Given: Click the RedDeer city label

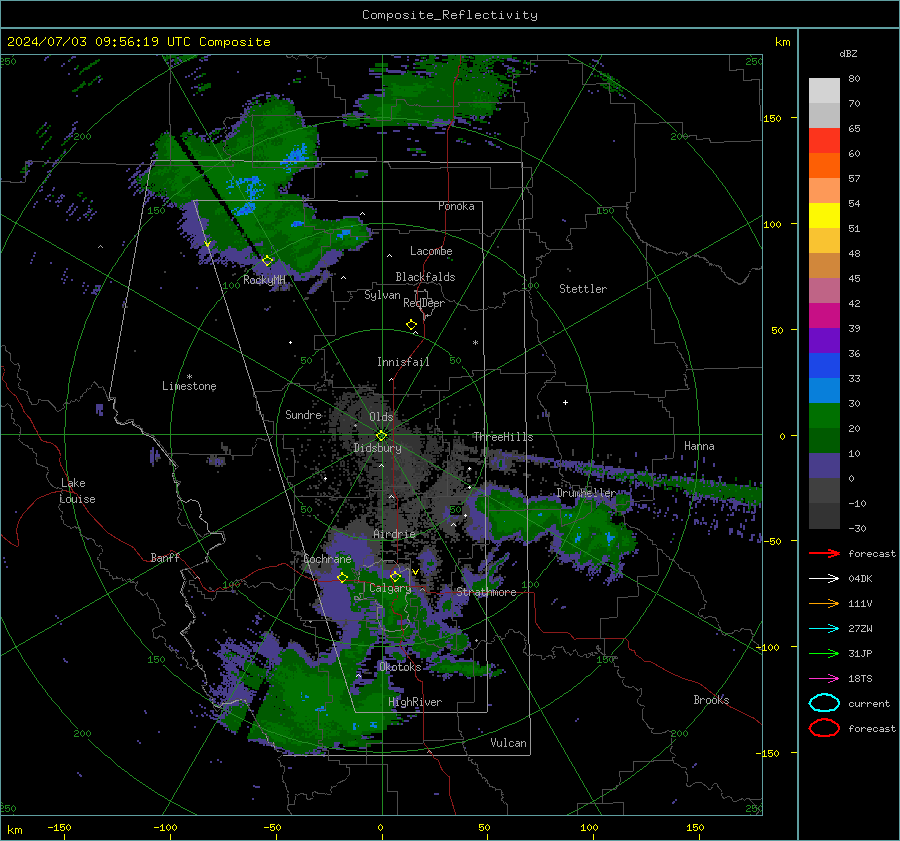Looking at the screenshot, I should pos(424,303).
